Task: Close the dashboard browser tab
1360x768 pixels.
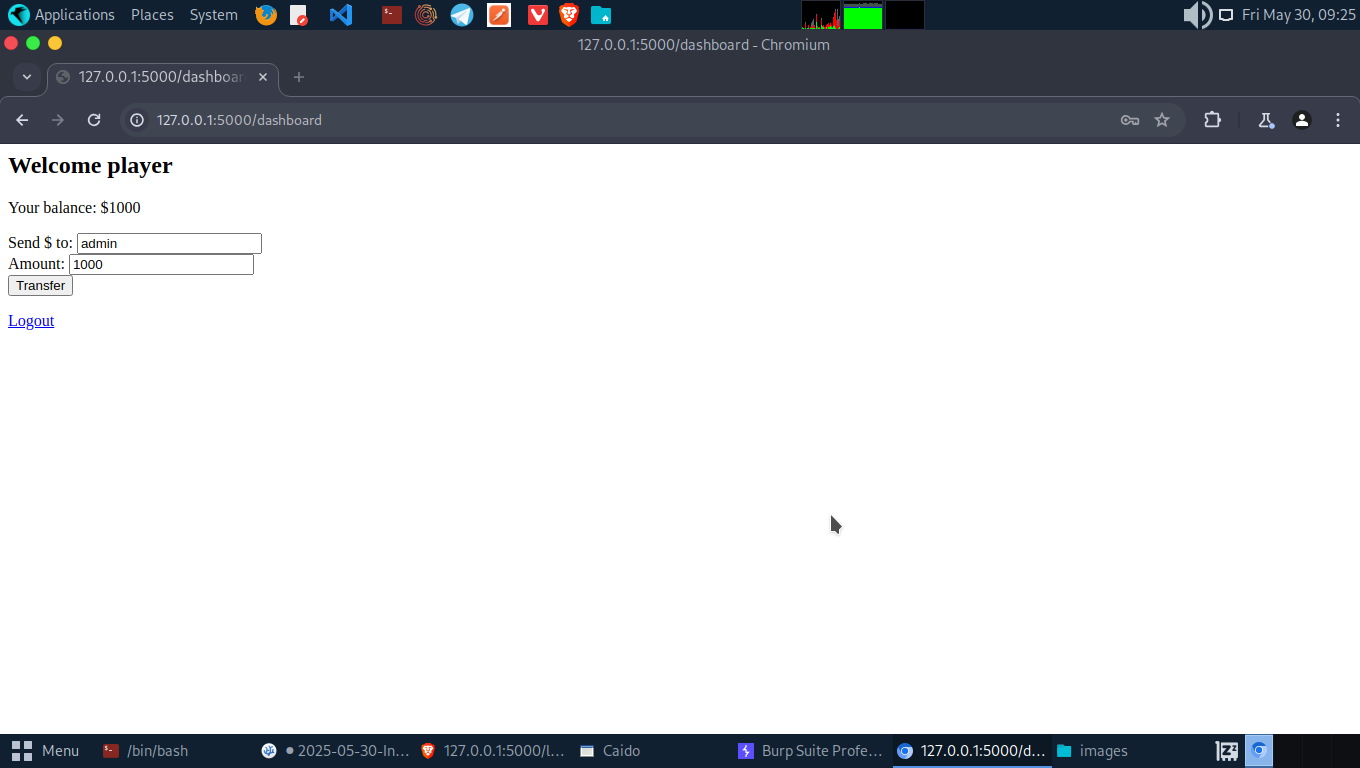Action: 264,77
